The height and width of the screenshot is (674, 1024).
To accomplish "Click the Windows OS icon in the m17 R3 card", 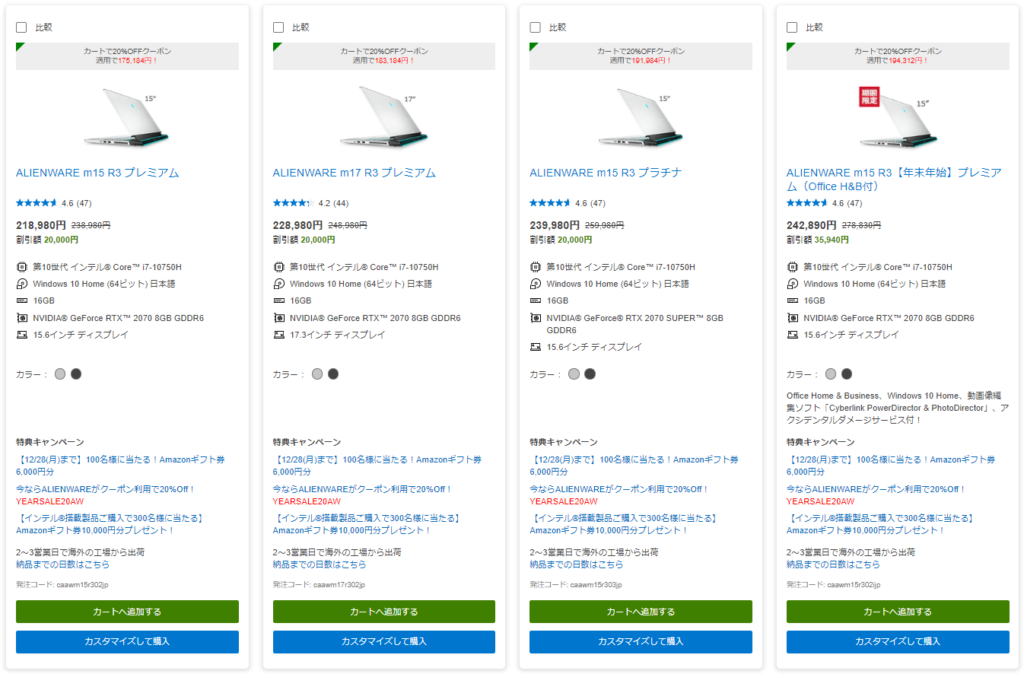I will coord(279,284).
